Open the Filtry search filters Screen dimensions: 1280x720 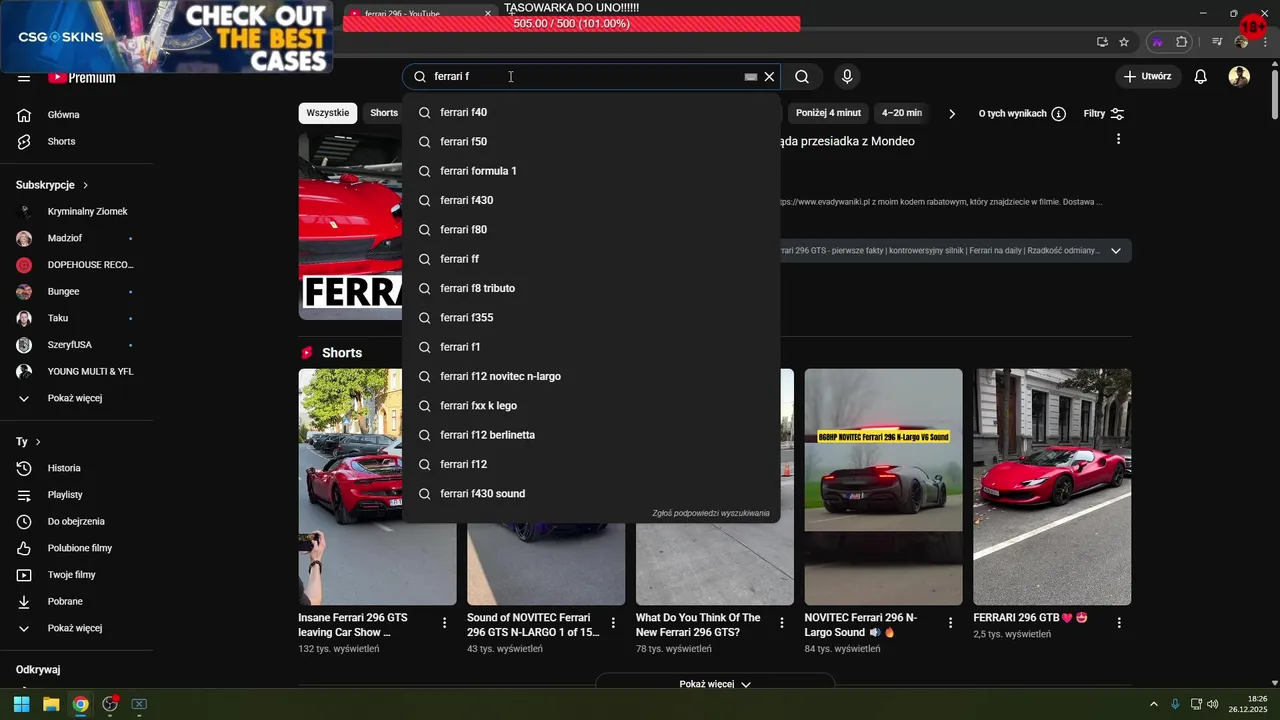(1104, 114)
